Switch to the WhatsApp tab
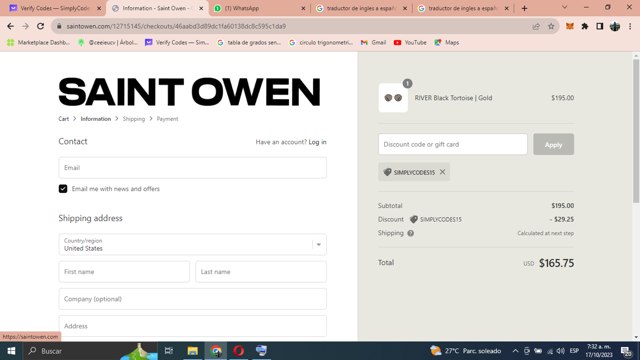Image resolution: width=640 pixels, height=360 pixels. coord(259,8)
